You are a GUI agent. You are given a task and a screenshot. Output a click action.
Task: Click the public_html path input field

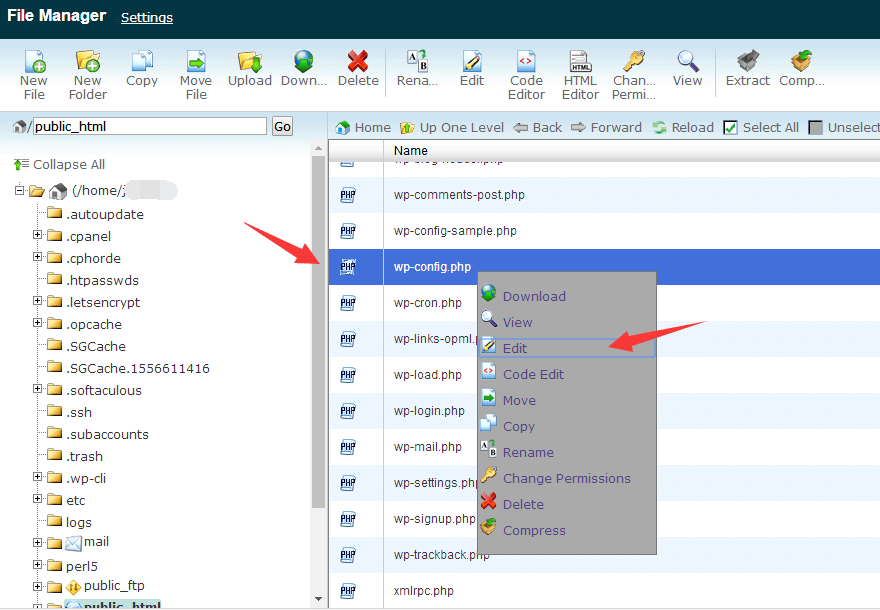150,126
